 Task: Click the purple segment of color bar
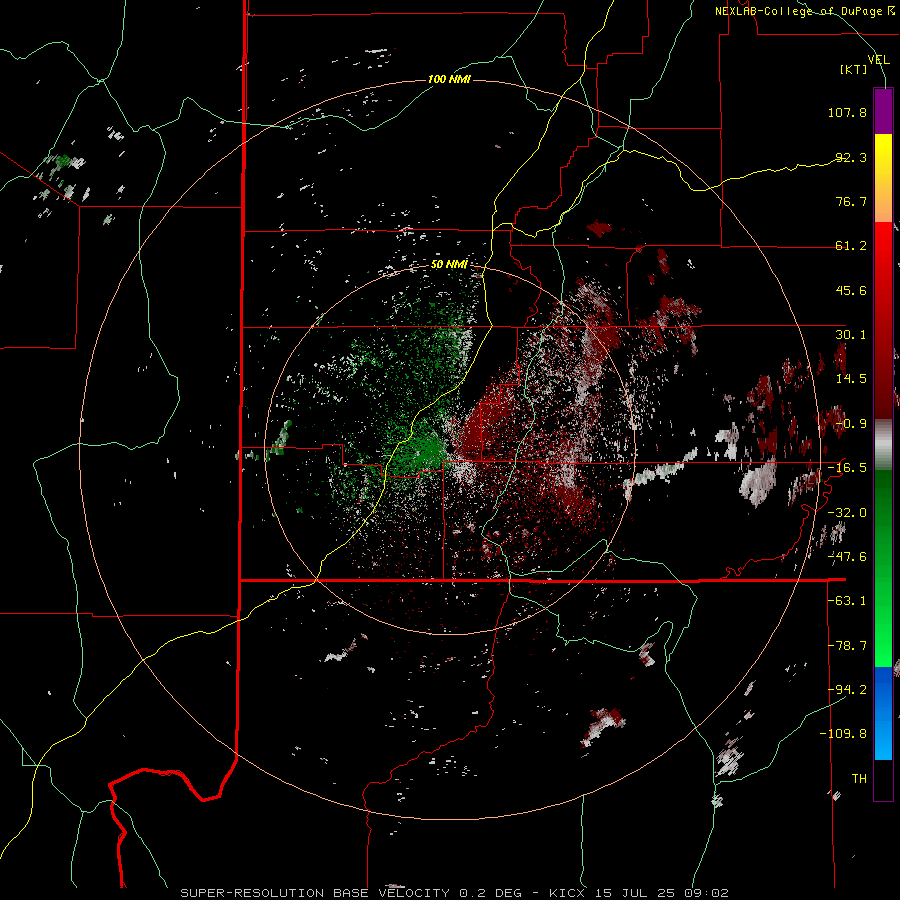point(883,111)
